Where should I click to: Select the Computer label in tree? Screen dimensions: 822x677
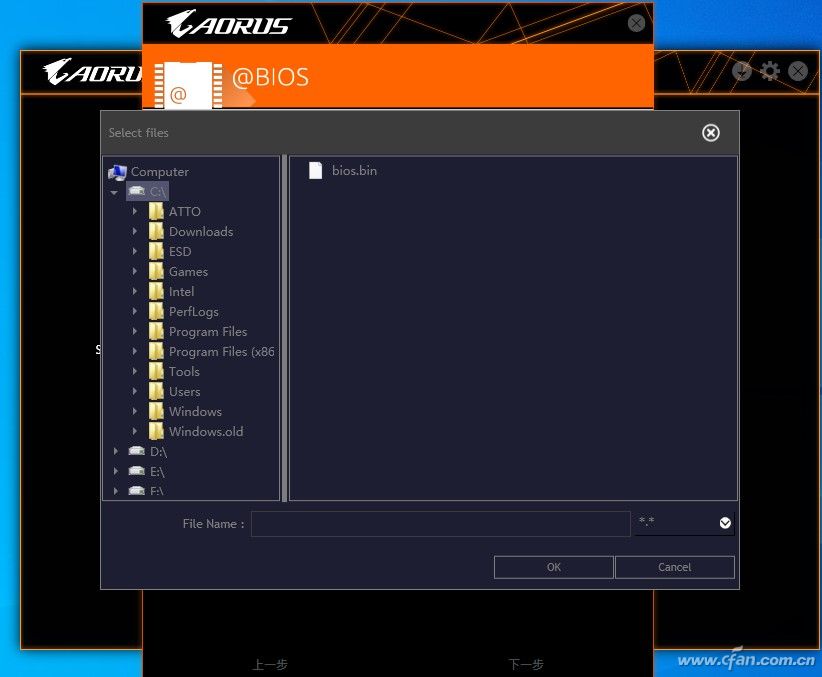pyautogui.click(x=160, y=171)
